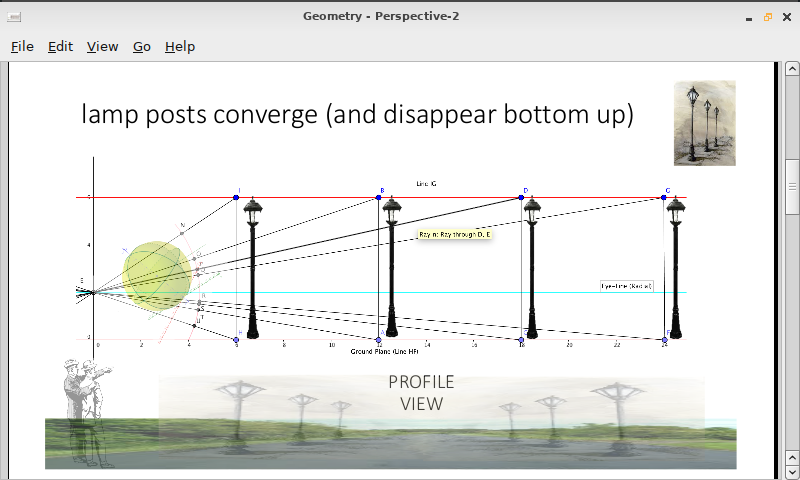800x480 pixels.
Task: Open the File menu
Action: (22, 46)
